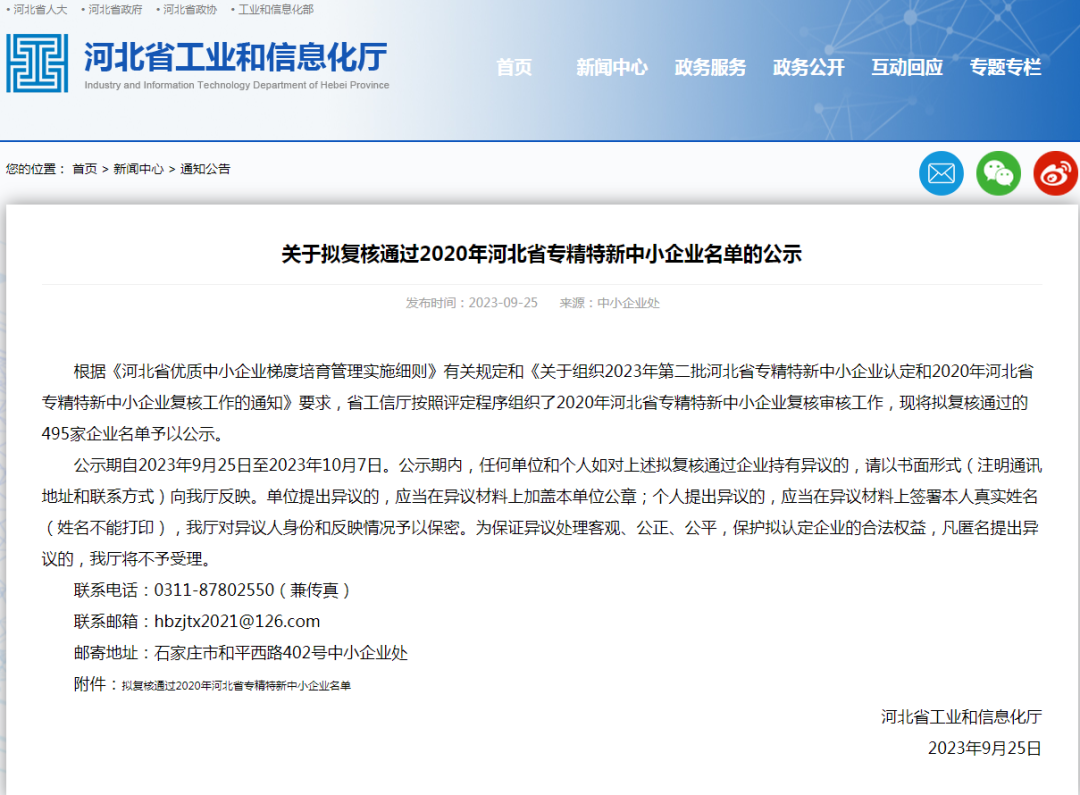The height and width of the screenshot is (795, 1080).
Task: Open the 新闻中心 navigation menu
Action: pyautogui.click(x=612, y=68)
